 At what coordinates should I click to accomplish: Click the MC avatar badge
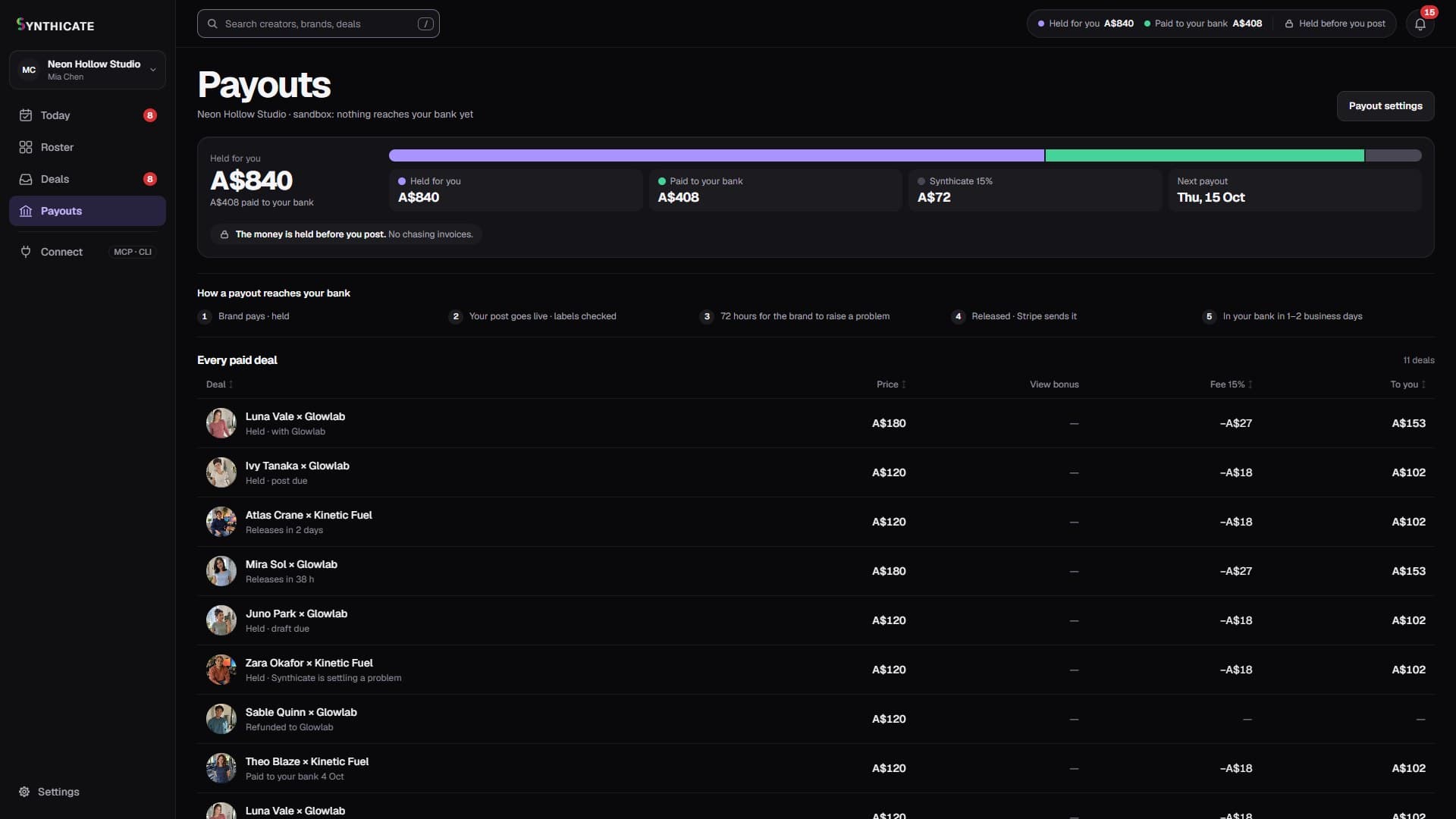(x=29, y=70)
